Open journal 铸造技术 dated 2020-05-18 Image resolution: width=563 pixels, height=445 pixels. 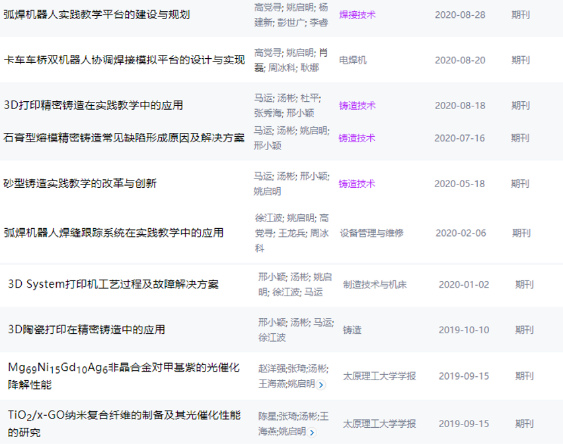click(x=357, y=184)
